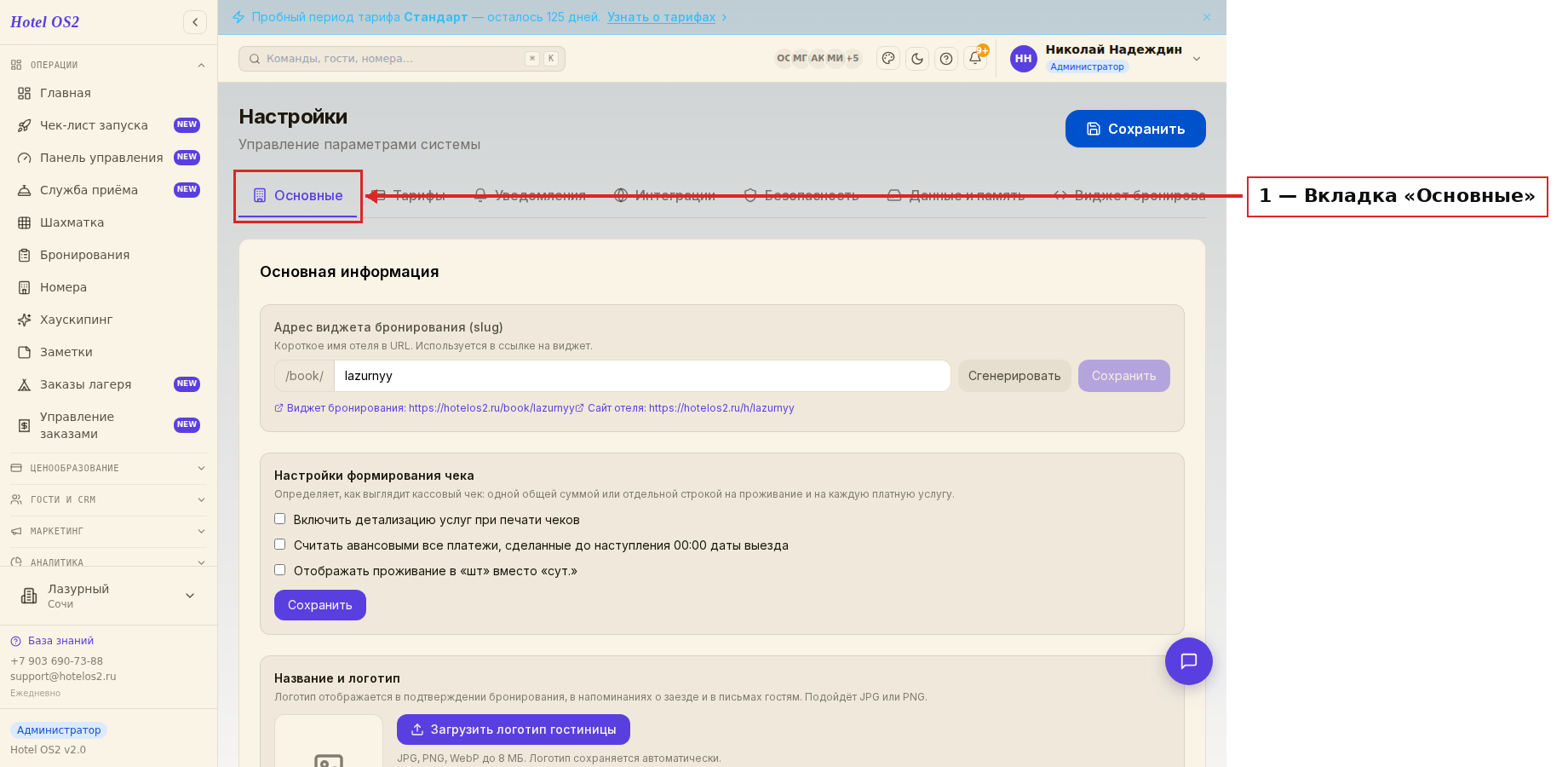Open Служба приёма in sidebar
The width and height of the screenshot is (1568, 767).
(x=108, y=190)
